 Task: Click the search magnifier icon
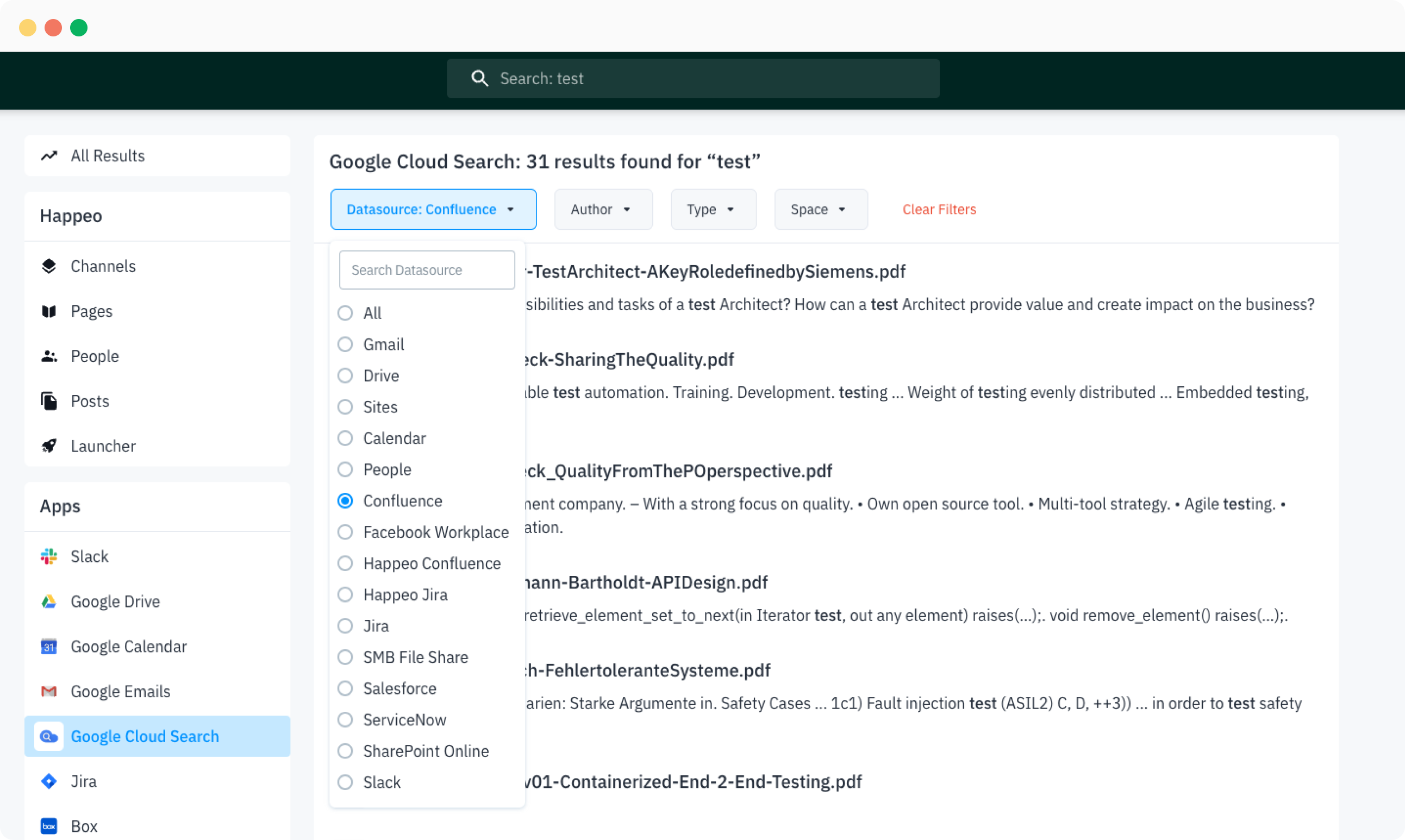click(479, 78)
